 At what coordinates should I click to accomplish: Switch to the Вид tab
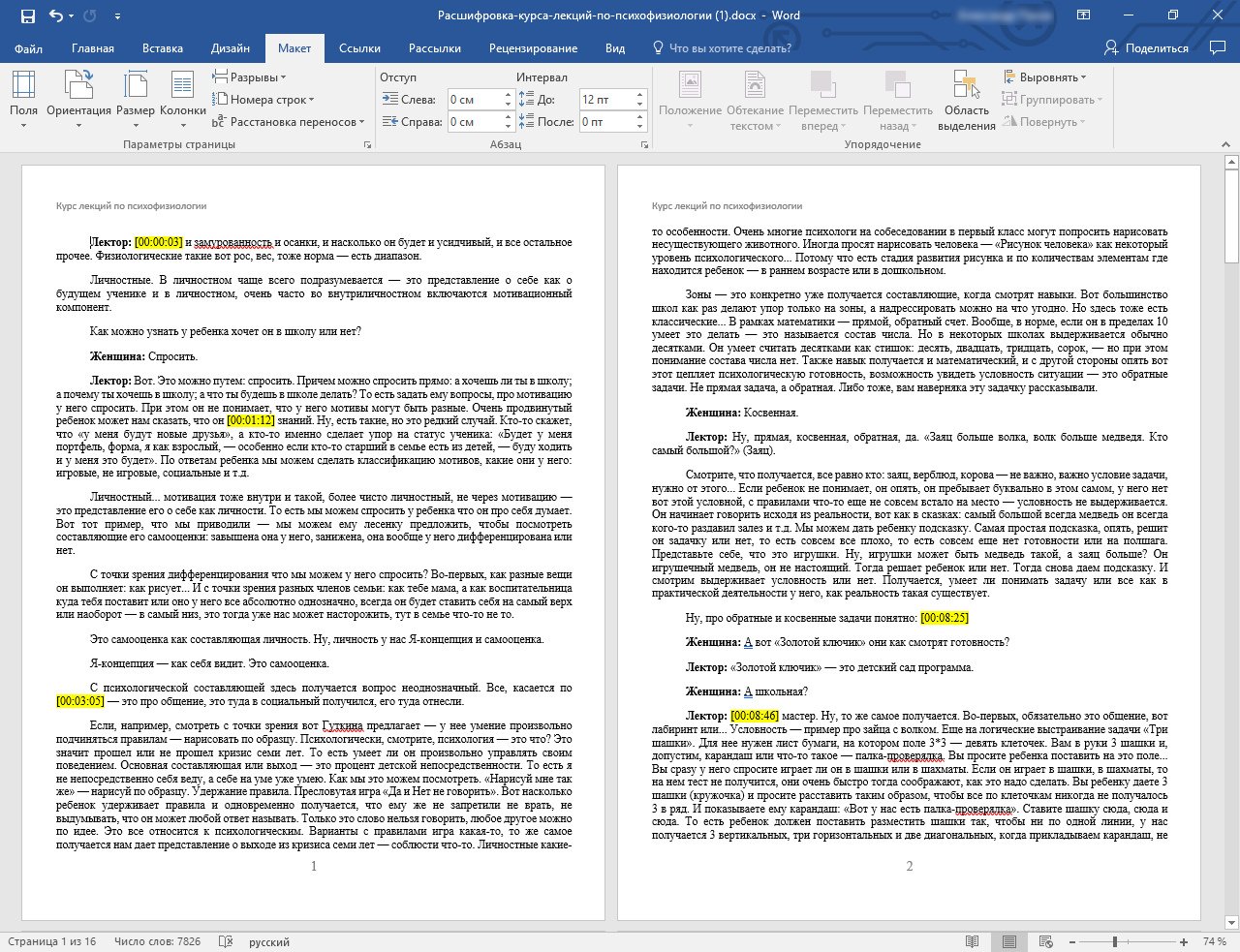(x=615, y=48)
